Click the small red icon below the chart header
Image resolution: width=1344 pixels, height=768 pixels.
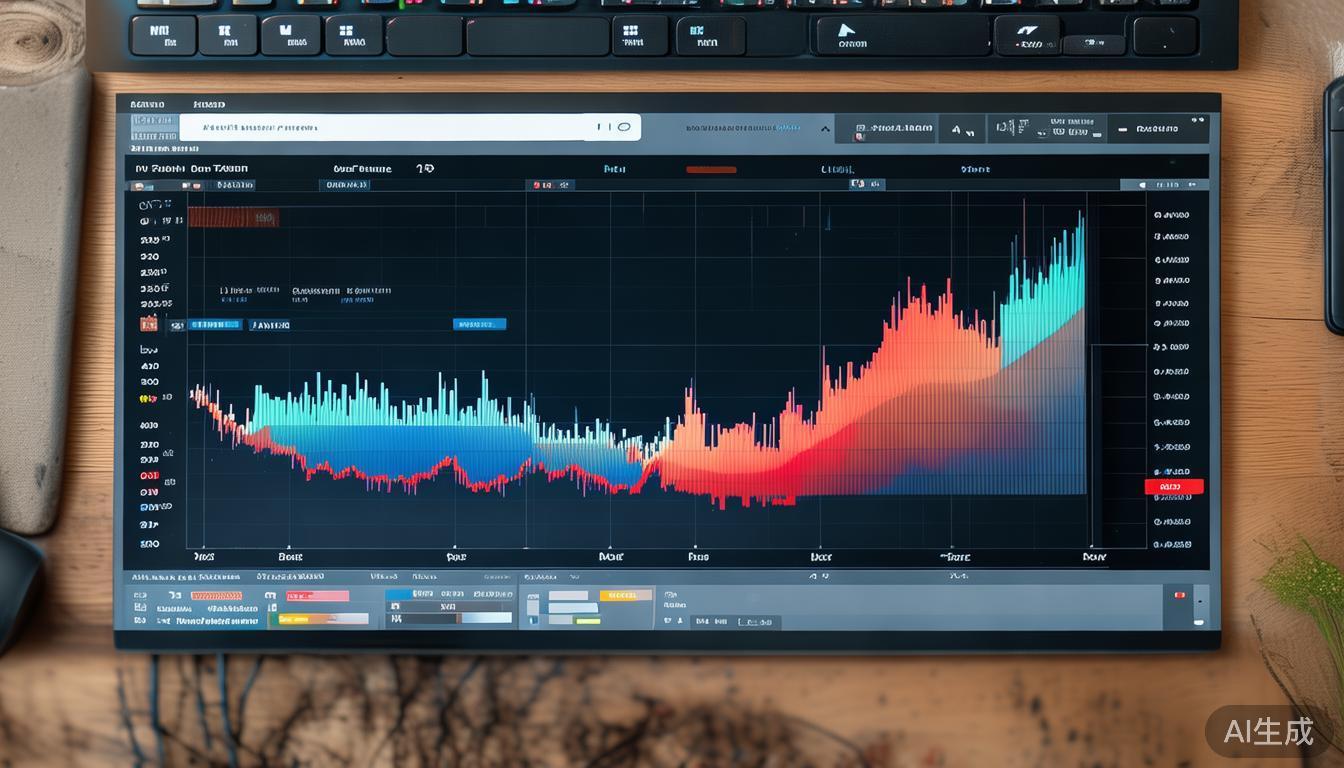[537, 185]
